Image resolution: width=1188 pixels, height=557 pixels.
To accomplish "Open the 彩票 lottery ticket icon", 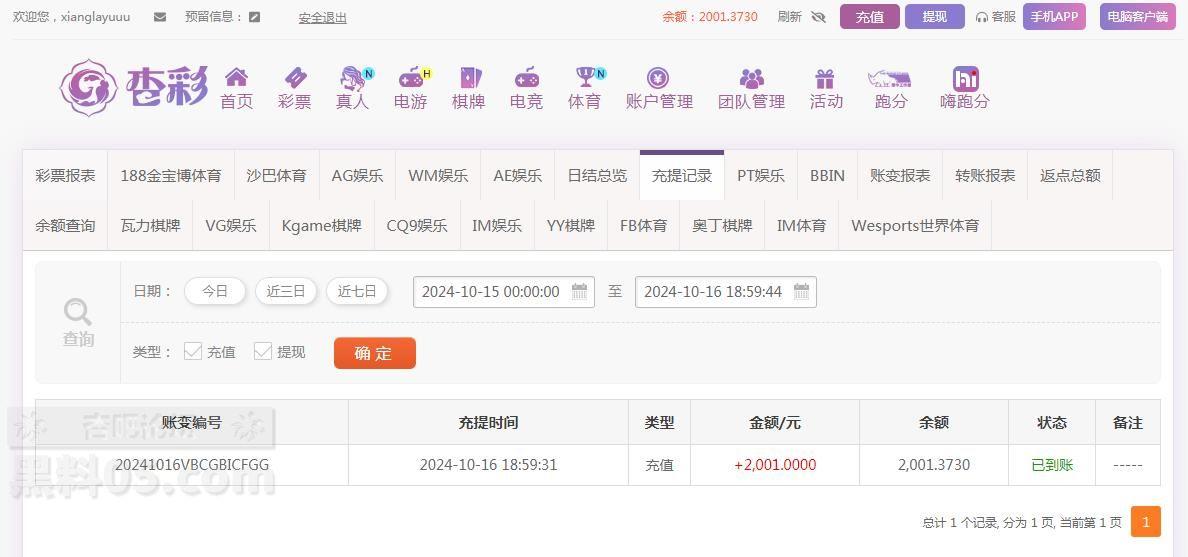I will coord(295,77).
